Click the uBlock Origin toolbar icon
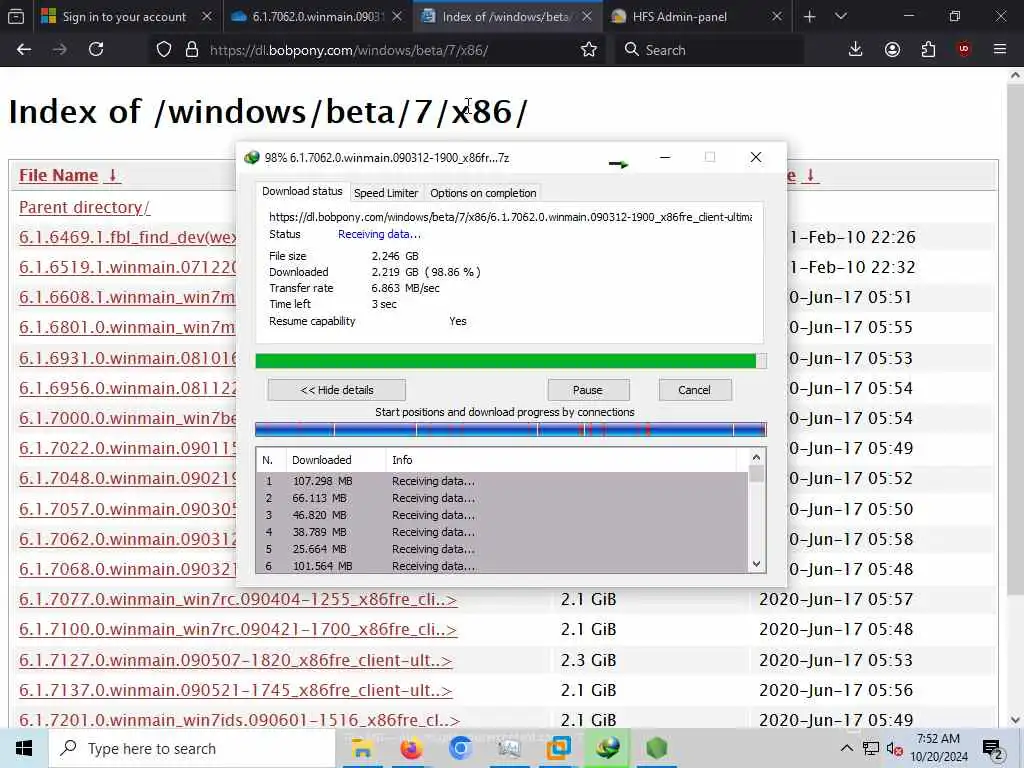The width and height of the screenshot is (1024, 768). (964, 49)
